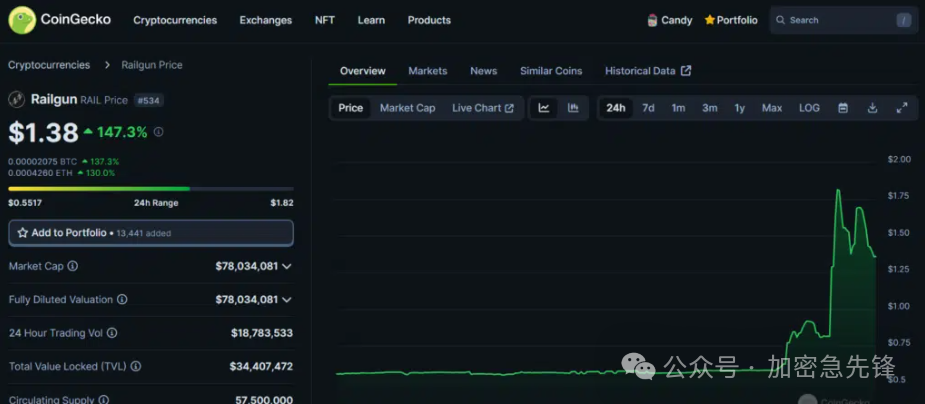This screenshot has width=925, height=404.
Task: Click the price peak on the chart
Action: tap(838, 190)
